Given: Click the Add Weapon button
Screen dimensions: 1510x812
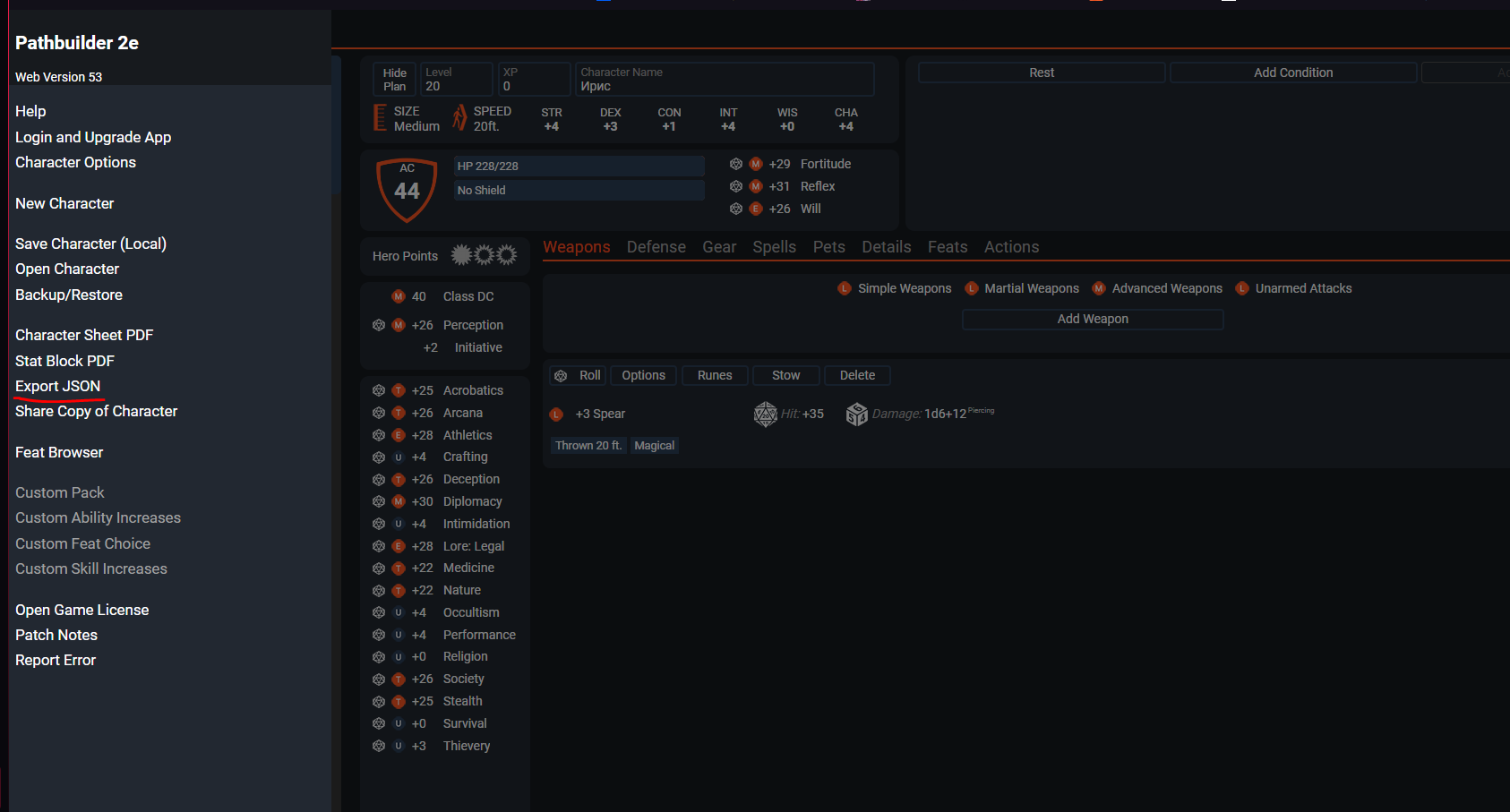Looking at the screenshot, I should pos(1092,319).
